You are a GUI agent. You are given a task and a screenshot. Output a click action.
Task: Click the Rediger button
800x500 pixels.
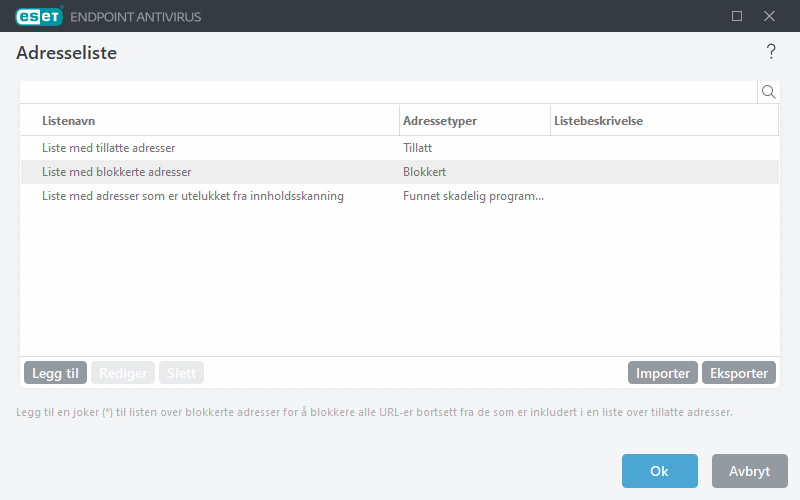tap(123, 373)
